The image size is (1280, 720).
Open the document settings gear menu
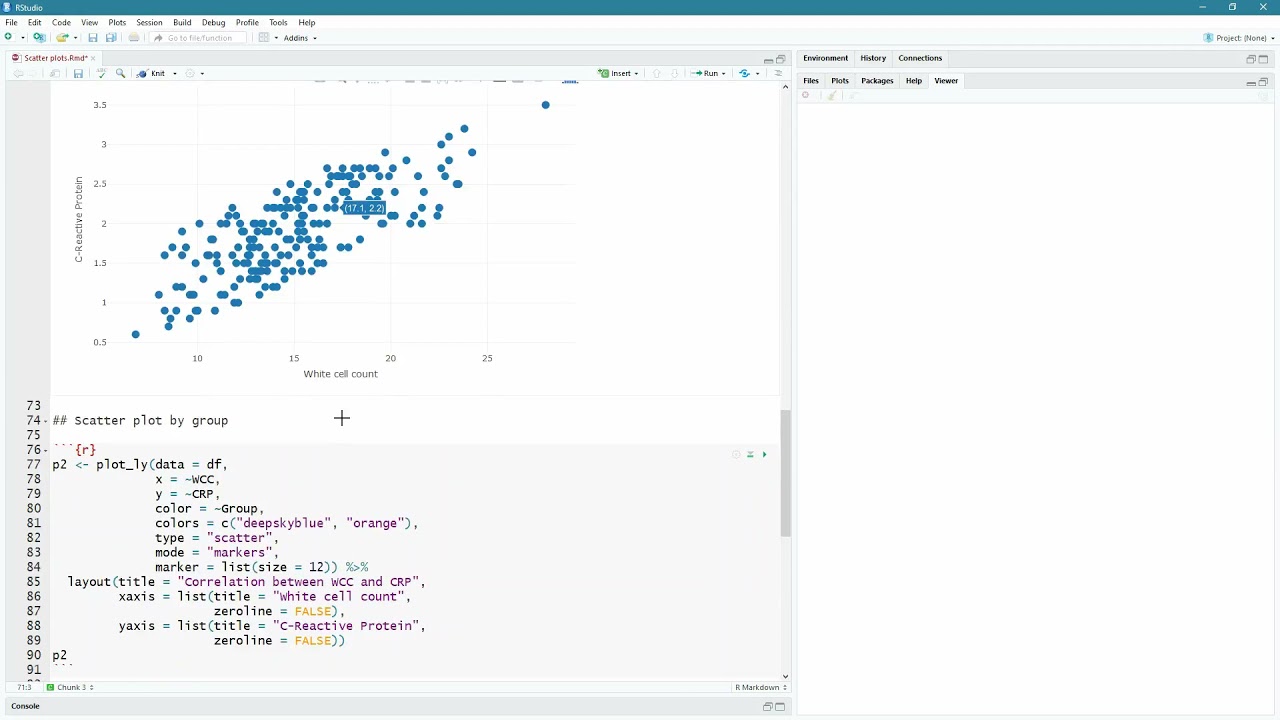(194, 73)
